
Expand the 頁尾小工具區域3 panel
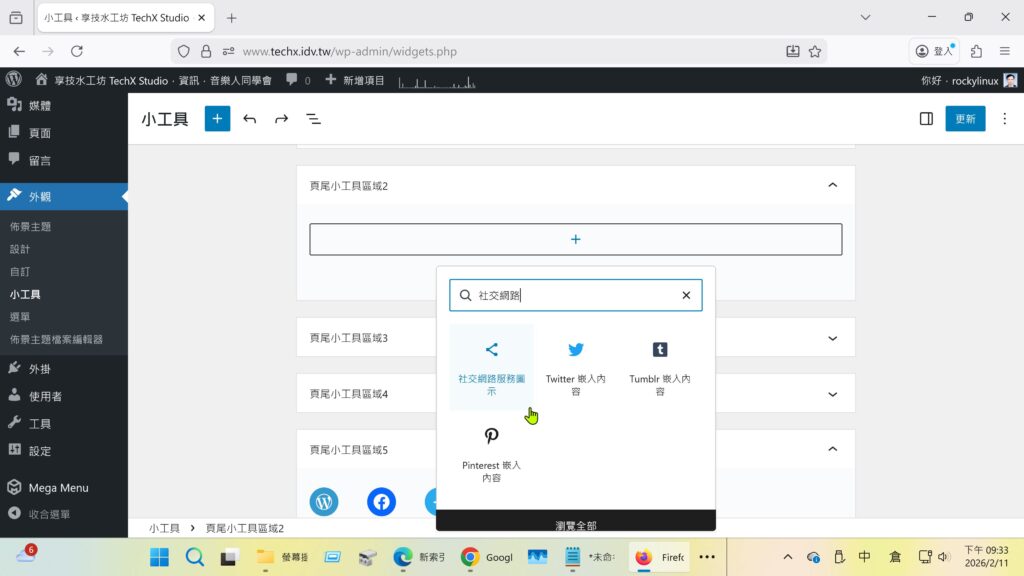coord(832,338)
